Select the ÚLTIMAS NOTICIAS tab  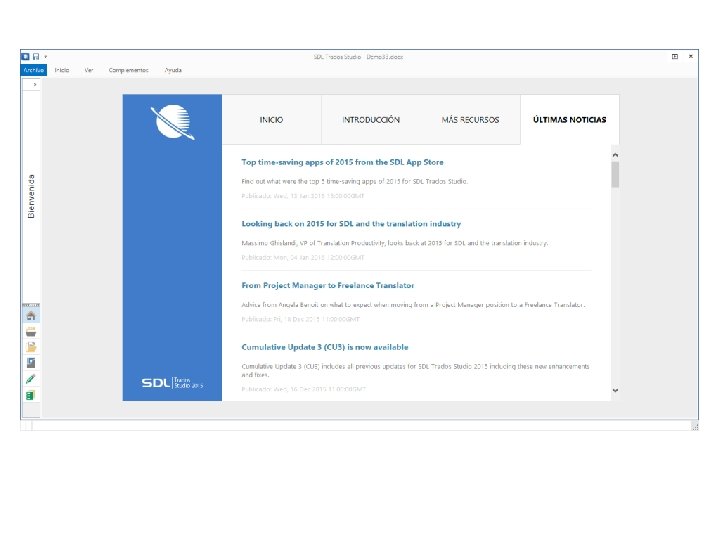pos(570,120)
